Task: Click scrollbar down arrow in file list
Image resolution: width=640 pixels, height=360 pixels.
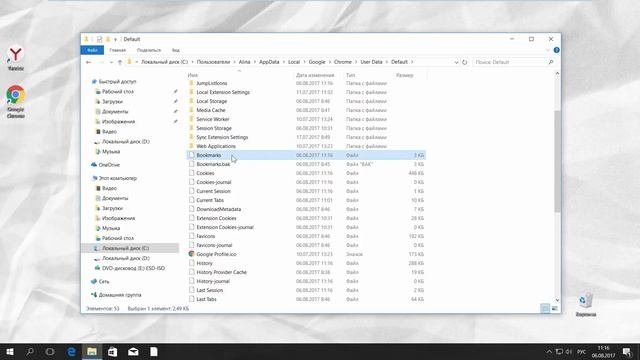Action: [557, 300]
